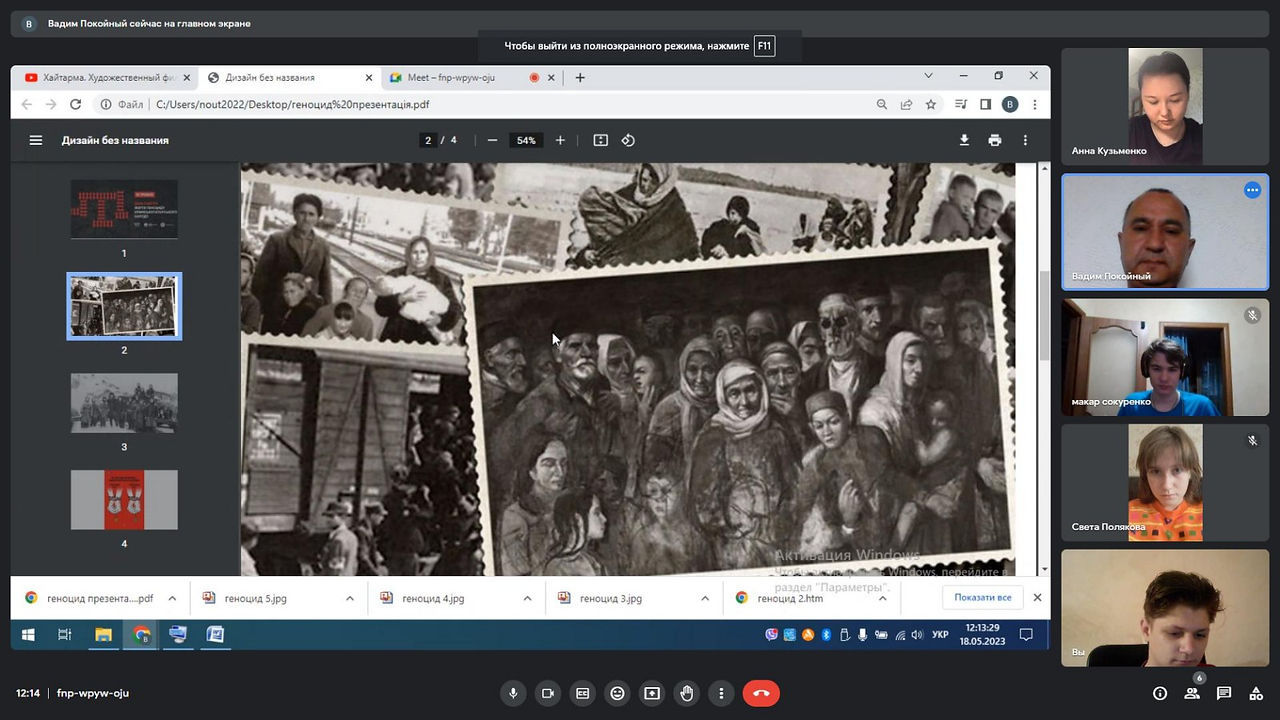This screenshot has height=720, width=1280.
Task: Click the zoom magnifier in address bar
Action: pyautogui.click(x=882, y=104)
